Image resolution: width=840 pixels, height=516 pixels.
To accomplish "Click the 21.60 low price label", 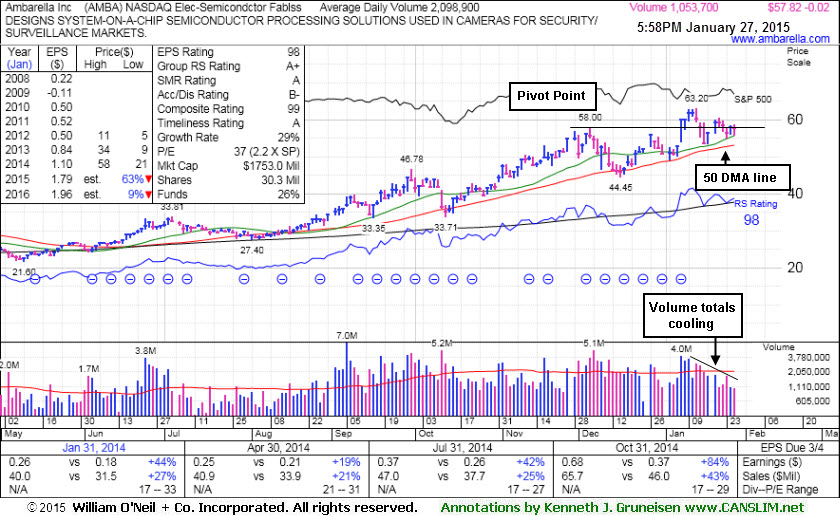I will 24,272.
